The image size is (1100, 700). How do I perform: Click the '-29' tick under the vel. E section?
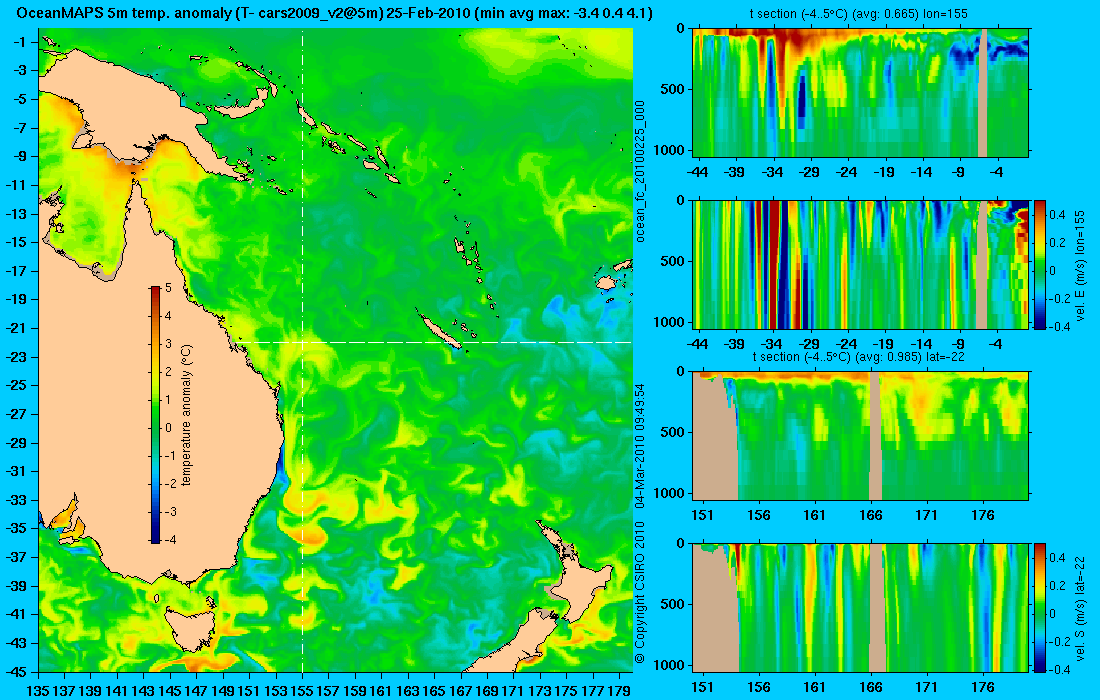pos(809,344)
